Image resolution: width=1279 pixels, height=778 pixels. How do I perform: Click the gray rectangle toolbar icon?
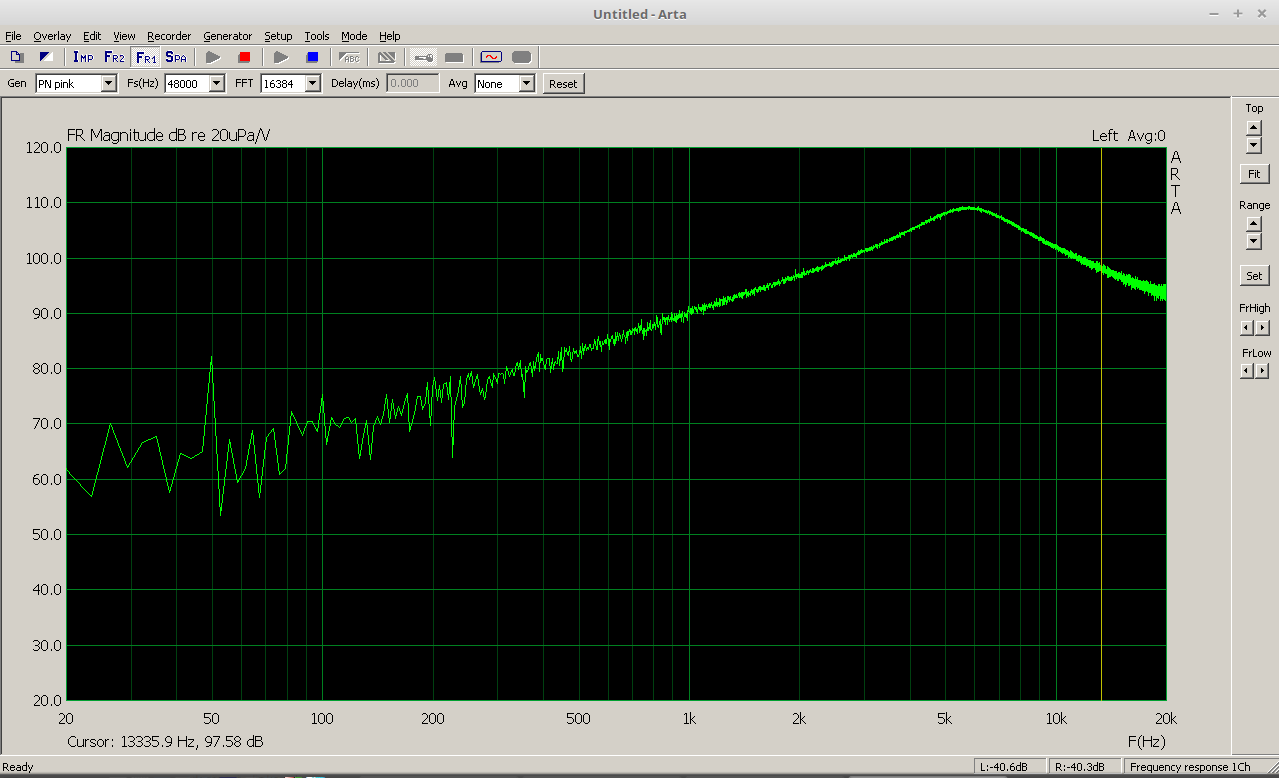pyautogui.click(x=454, y=57)
